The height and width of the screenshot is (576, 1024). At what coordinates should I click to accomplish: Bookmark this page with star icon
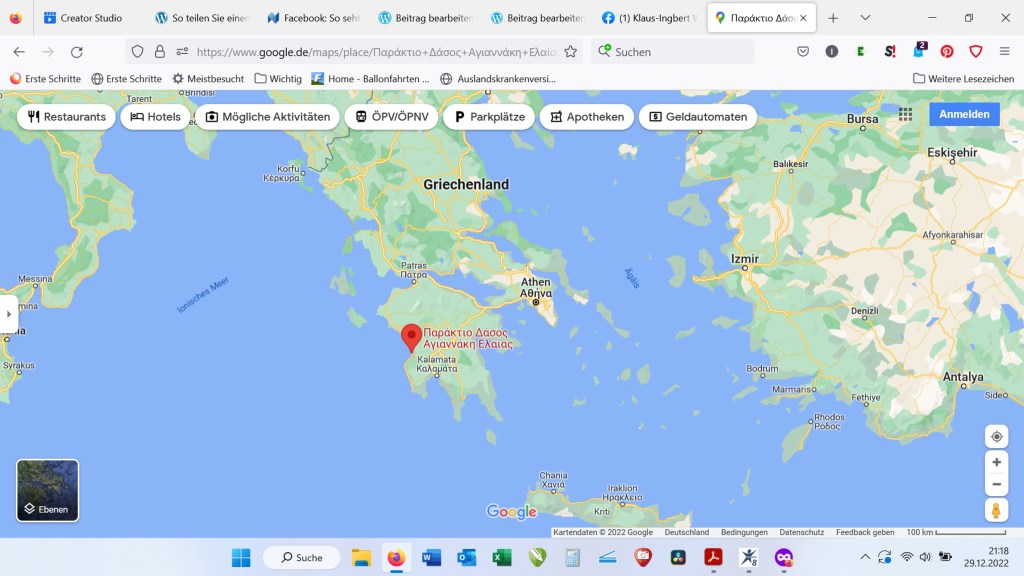coord(570,52)
